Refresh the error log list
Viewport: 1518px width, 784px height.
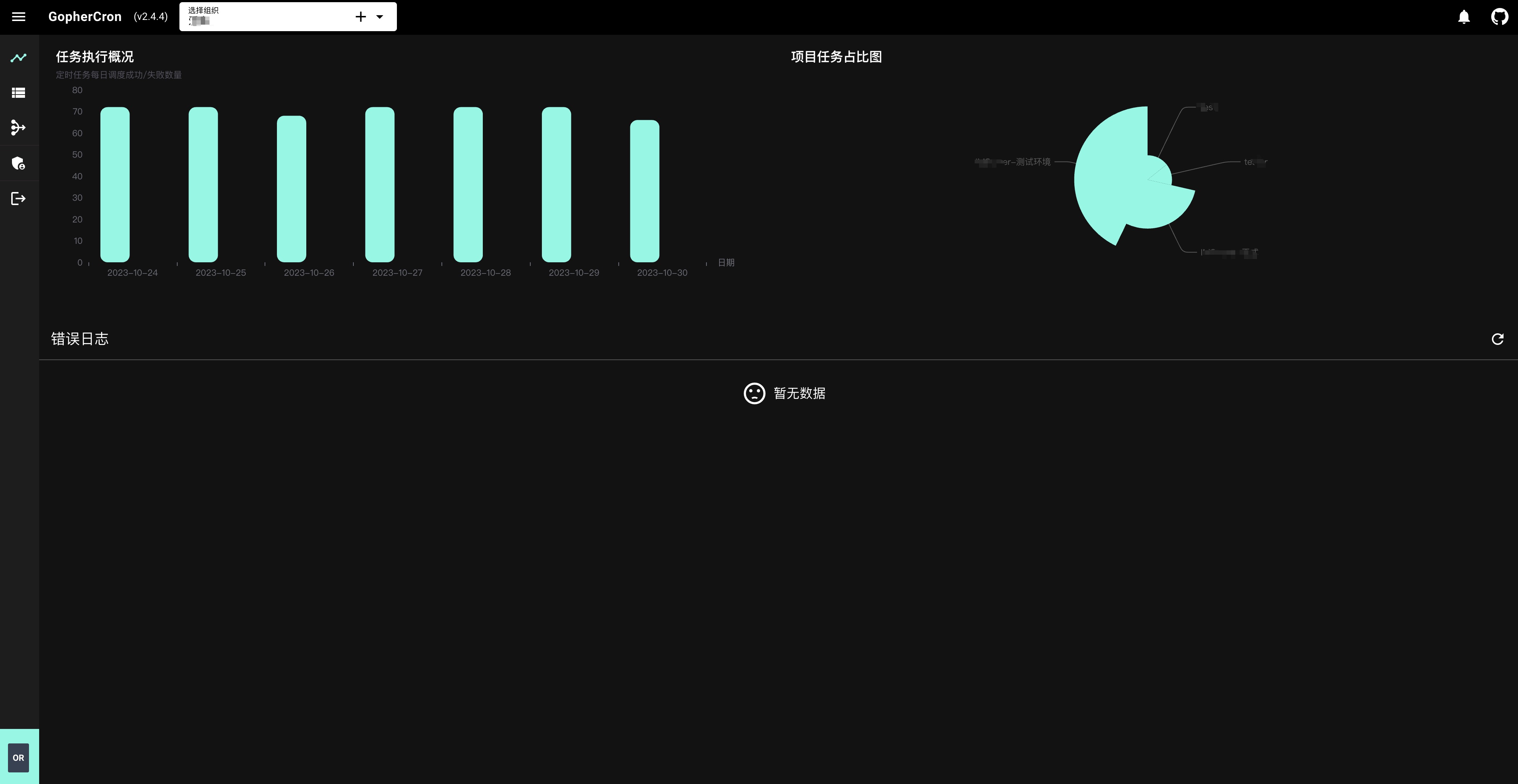pyautogui.click(x=1497, y=339)
